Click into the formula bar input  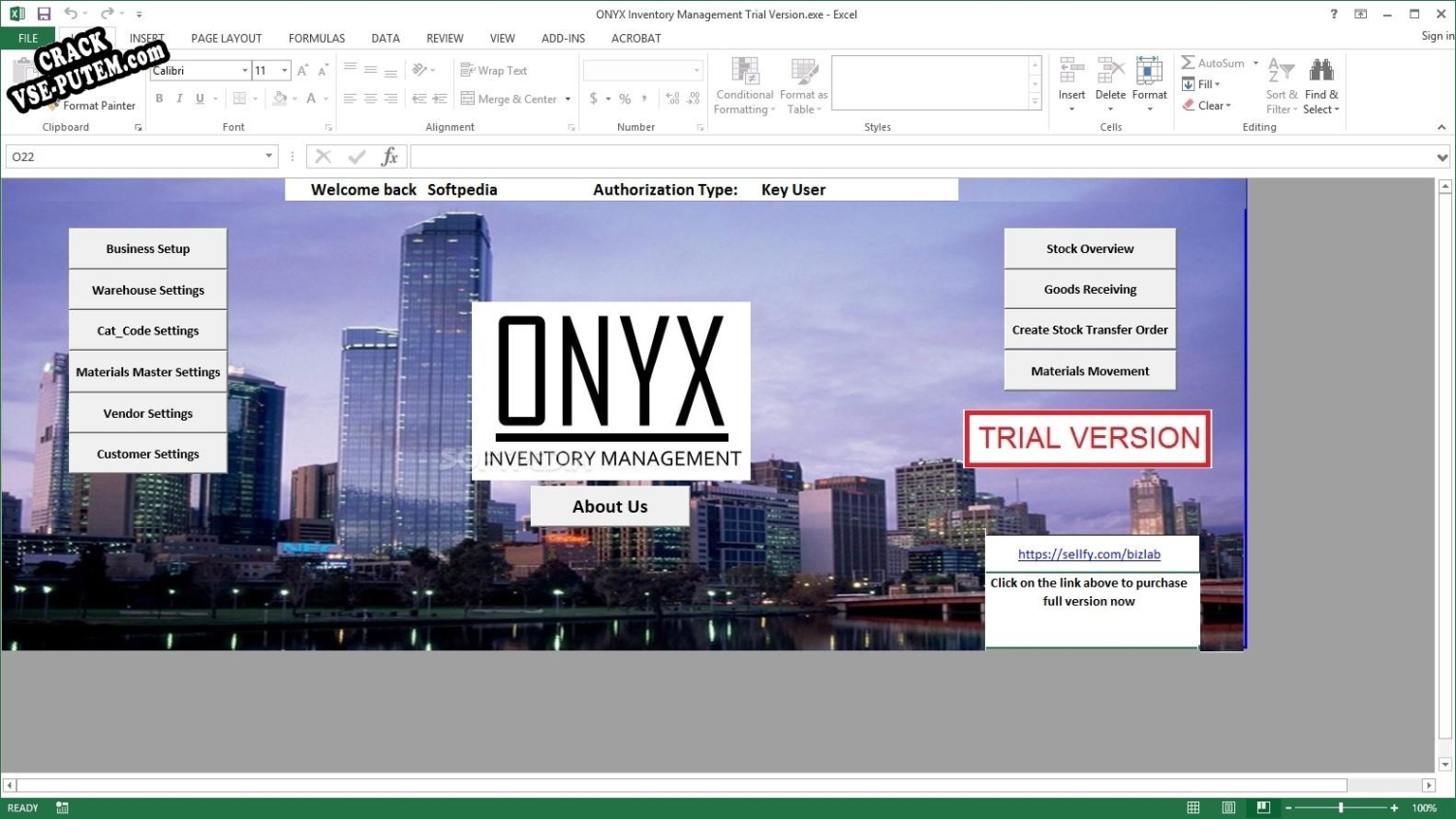(x=922, y=157)
